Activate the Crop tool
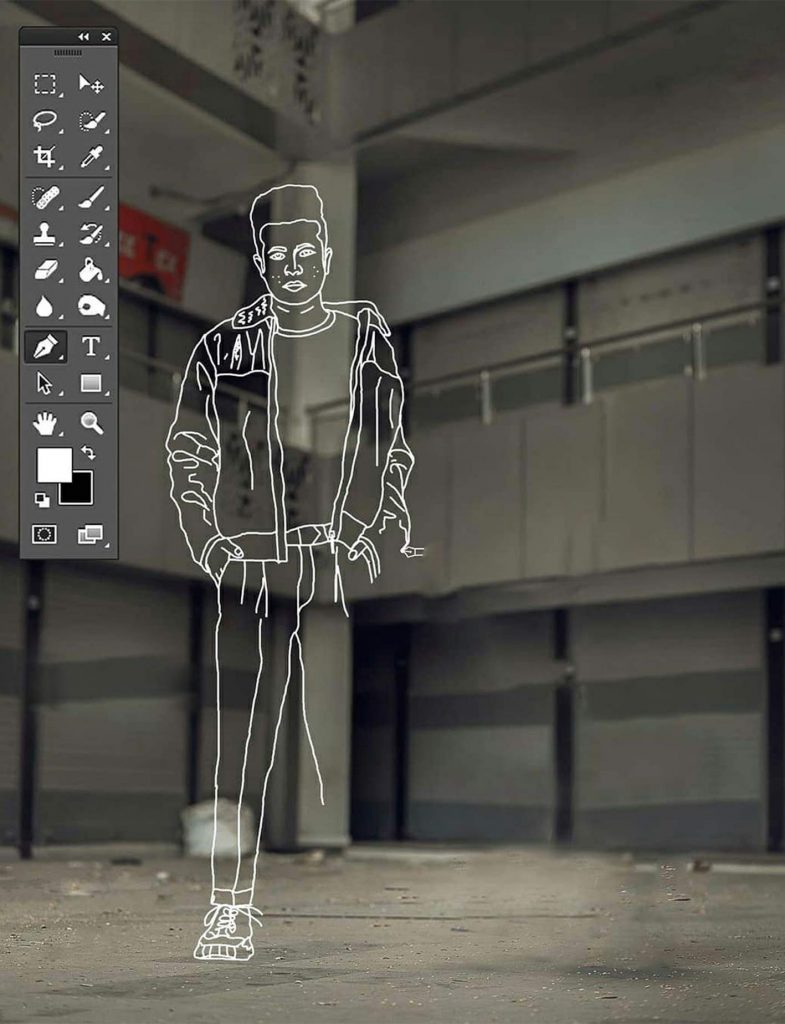785x1024 pixels. [45, 157]
